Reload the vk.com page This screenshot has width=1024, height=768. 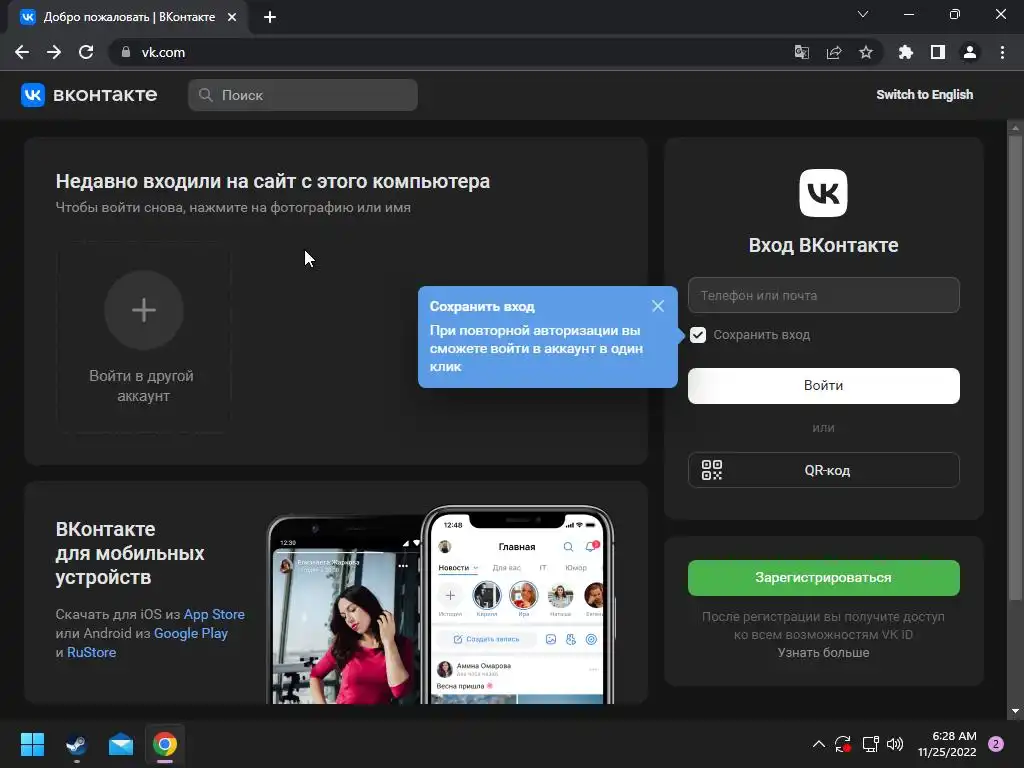[86, 52]
